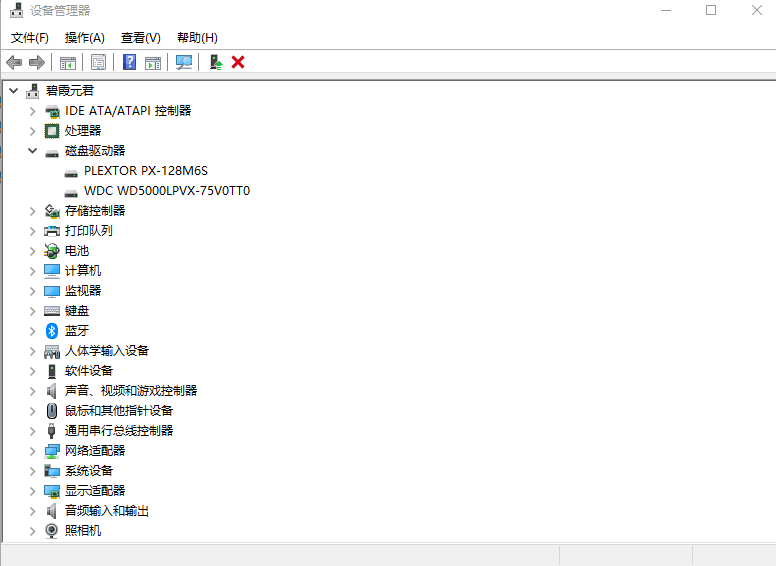The height and width of the screenshot is (566, 776).
Task: Click the blue Help question-mark icon
Action: tap(129, 62)
